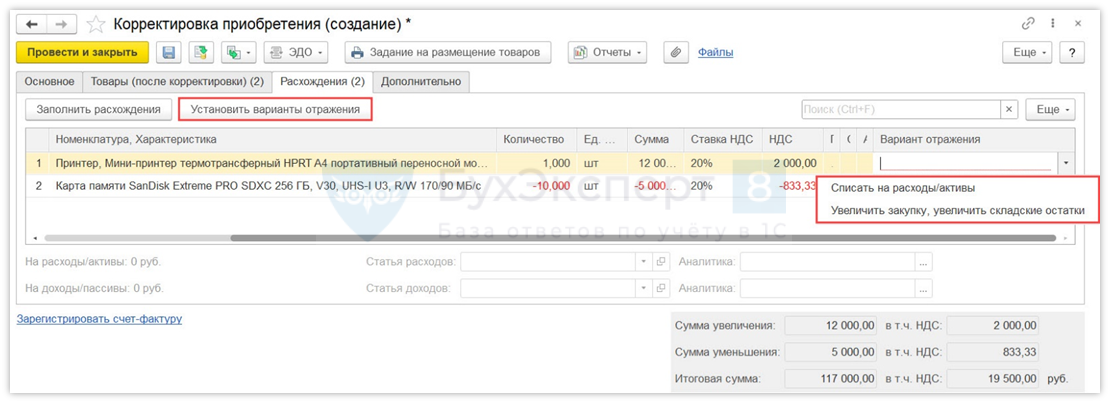Switch to the Основное tab
1110x403 pixels.
tap(49, 81)
